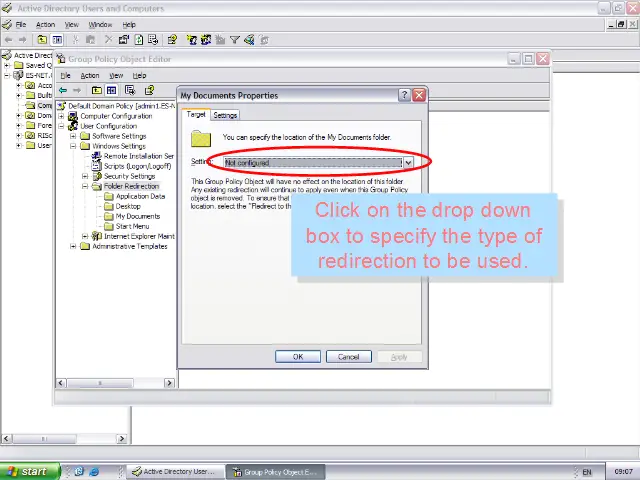Click the Start button

[29, 471]
